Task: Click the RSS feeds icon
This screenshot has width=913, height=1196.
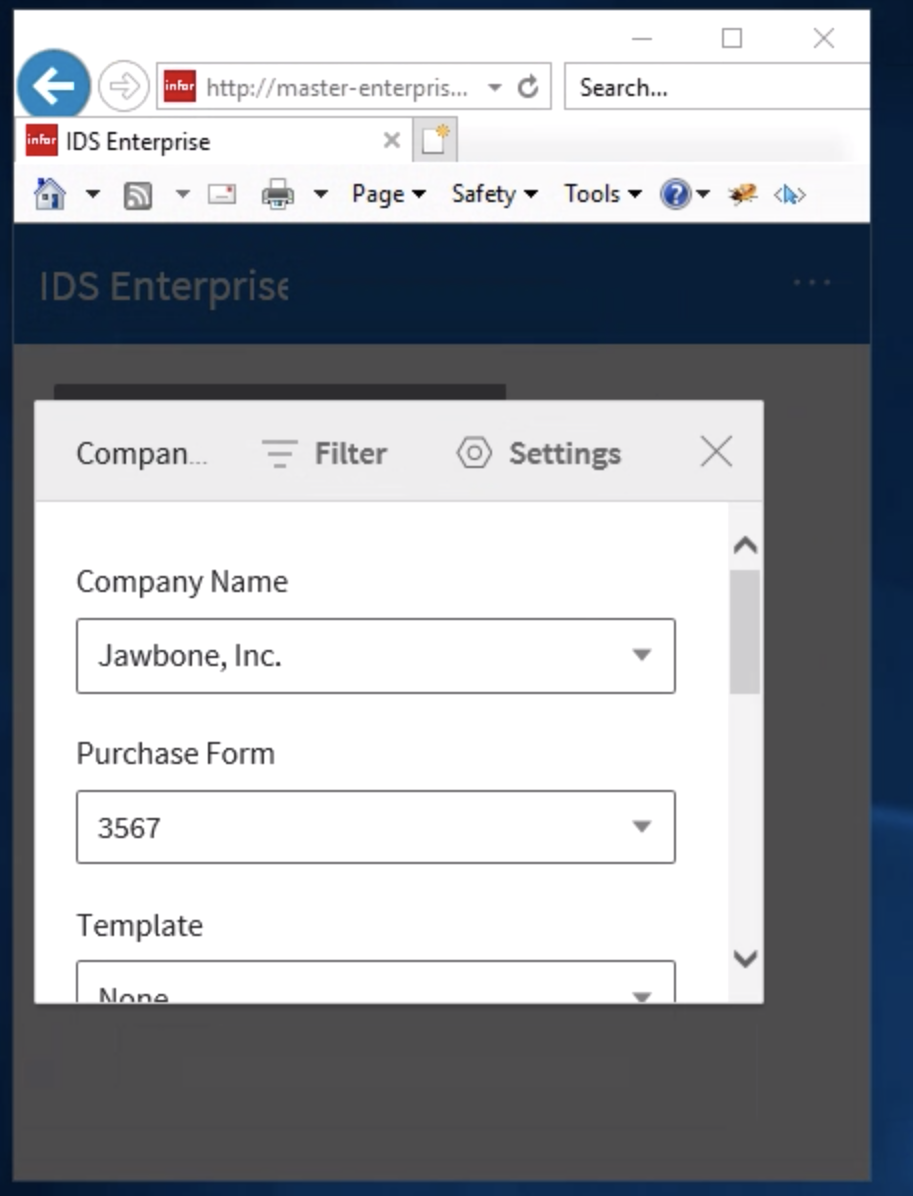Action: (x=138, y=195)
